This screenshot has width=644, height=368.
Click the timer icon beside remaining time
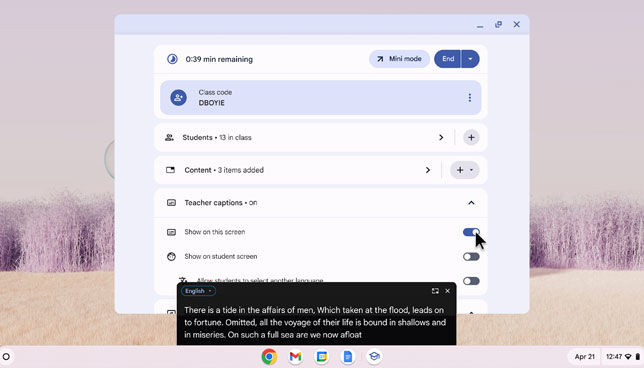[172, 59]
